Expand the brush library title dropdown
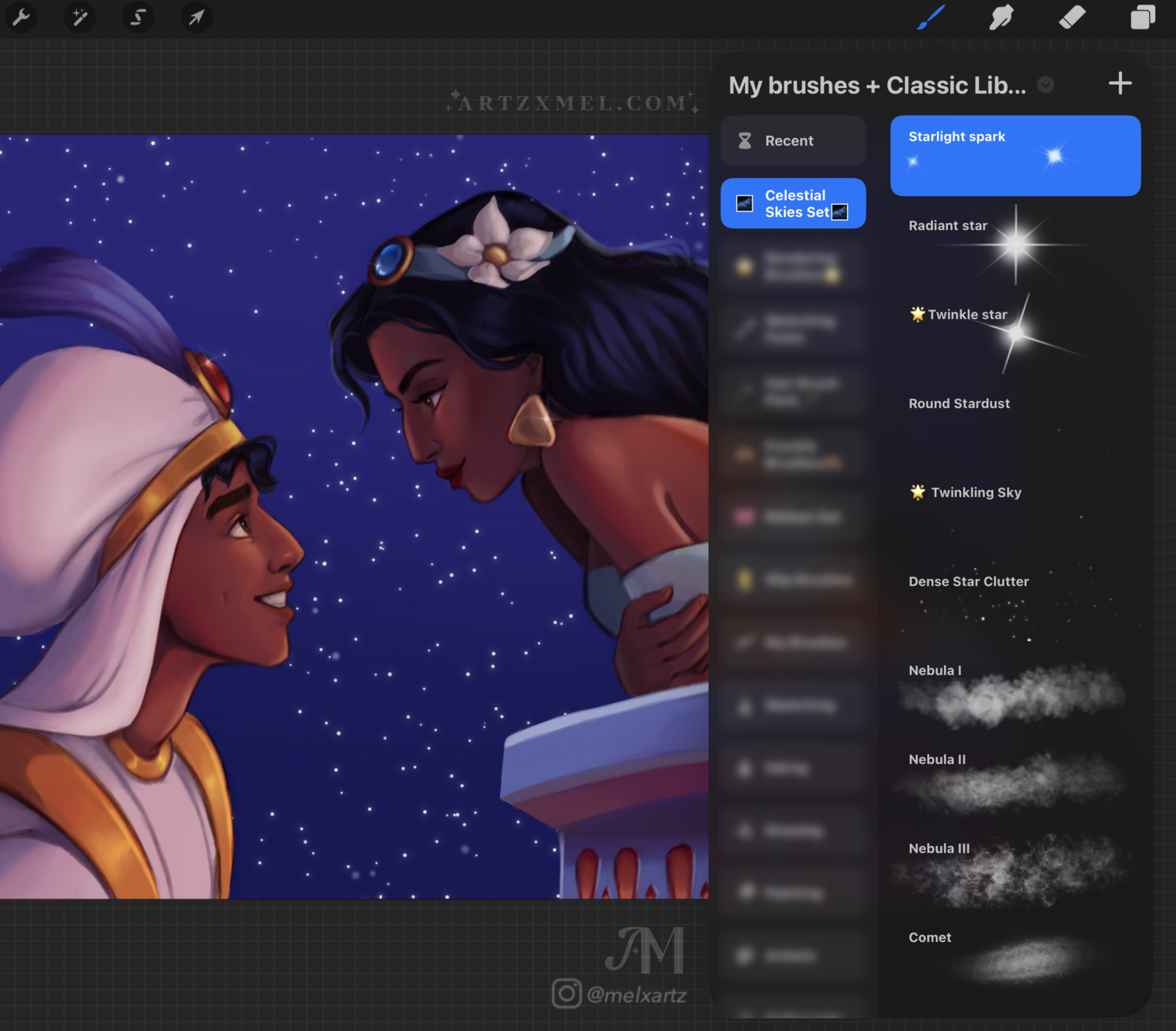Image resolution: width=1176 pixels, height=1031 pixels. pyautogui.click(x=1045, y=85)
